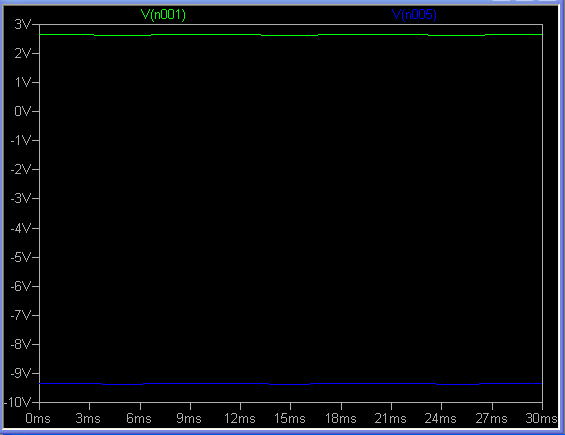The width and height of the screenshot is (565, 435).
Task: Select the green V(n001) trace label
Action: click(163, 15)
